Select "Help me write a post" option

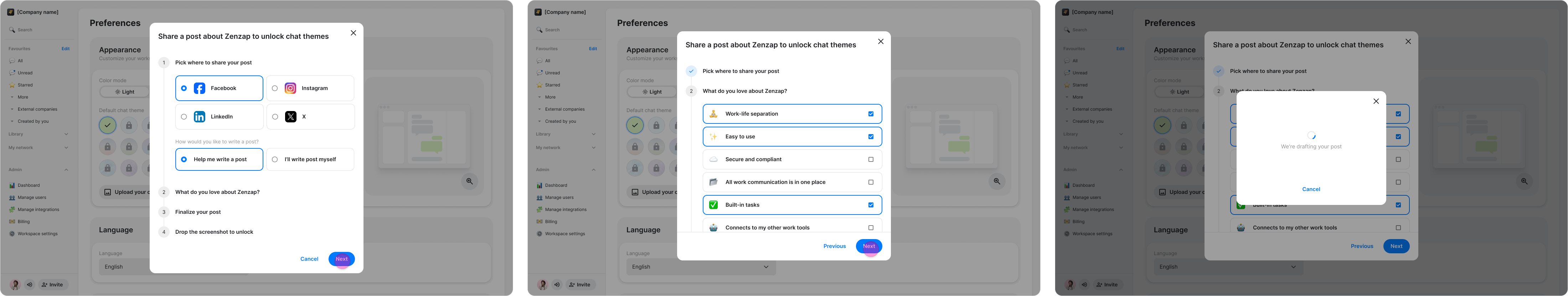(219, 159)
